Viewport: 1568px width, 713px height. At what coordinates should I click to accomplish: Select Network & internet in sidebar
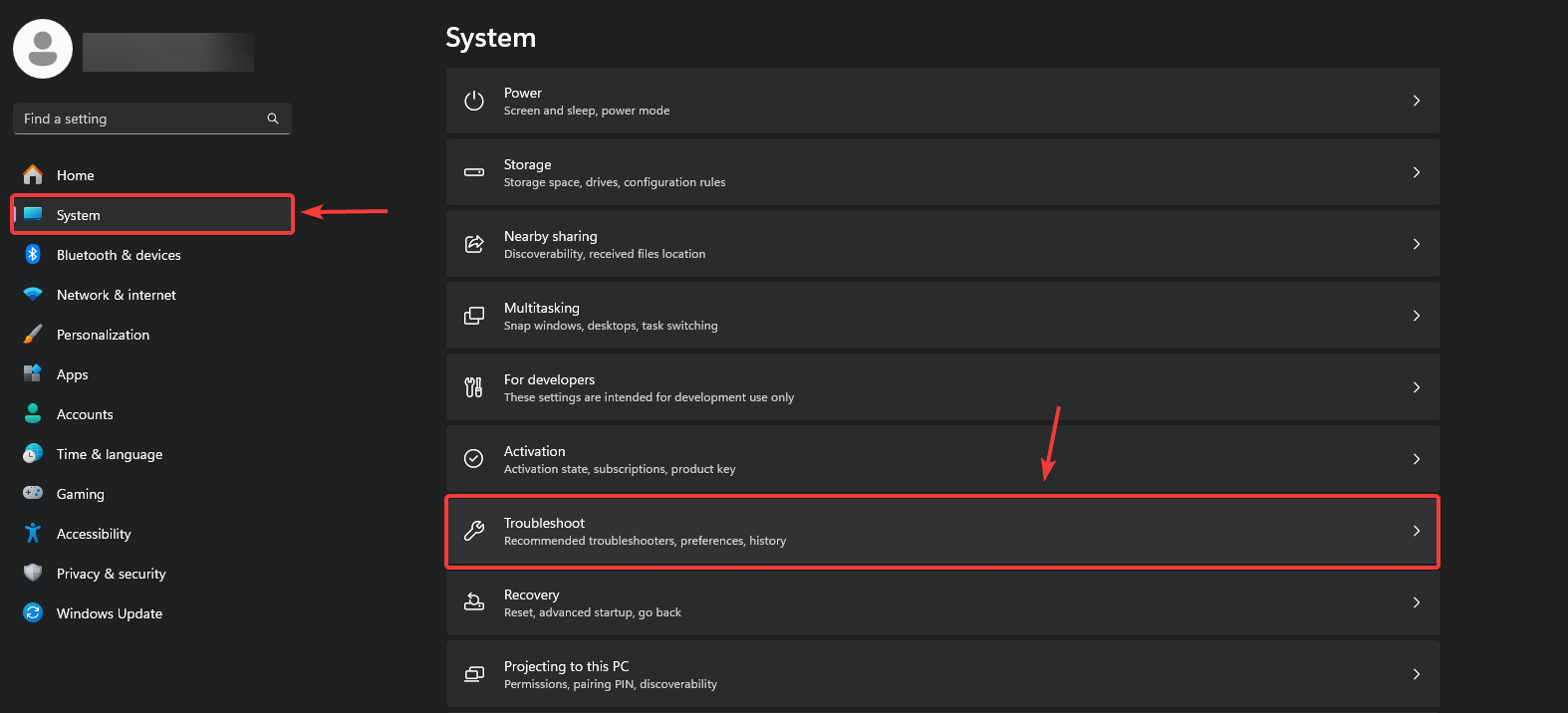(x=116, y=295)
